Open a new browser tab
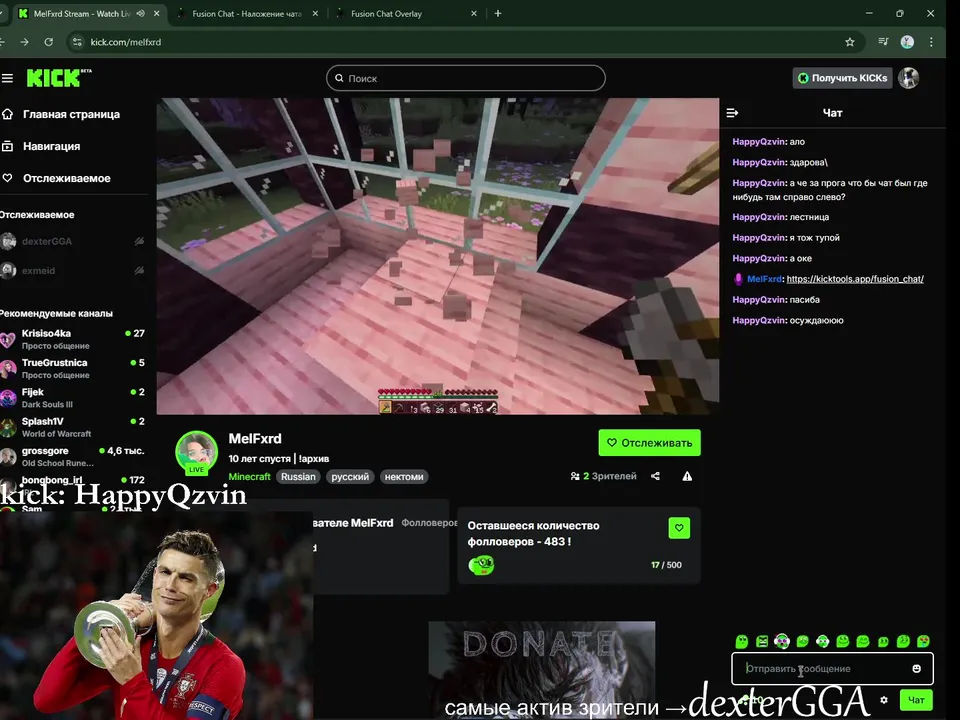The width and height of the screenshot is (960, 720). (498, 13)
